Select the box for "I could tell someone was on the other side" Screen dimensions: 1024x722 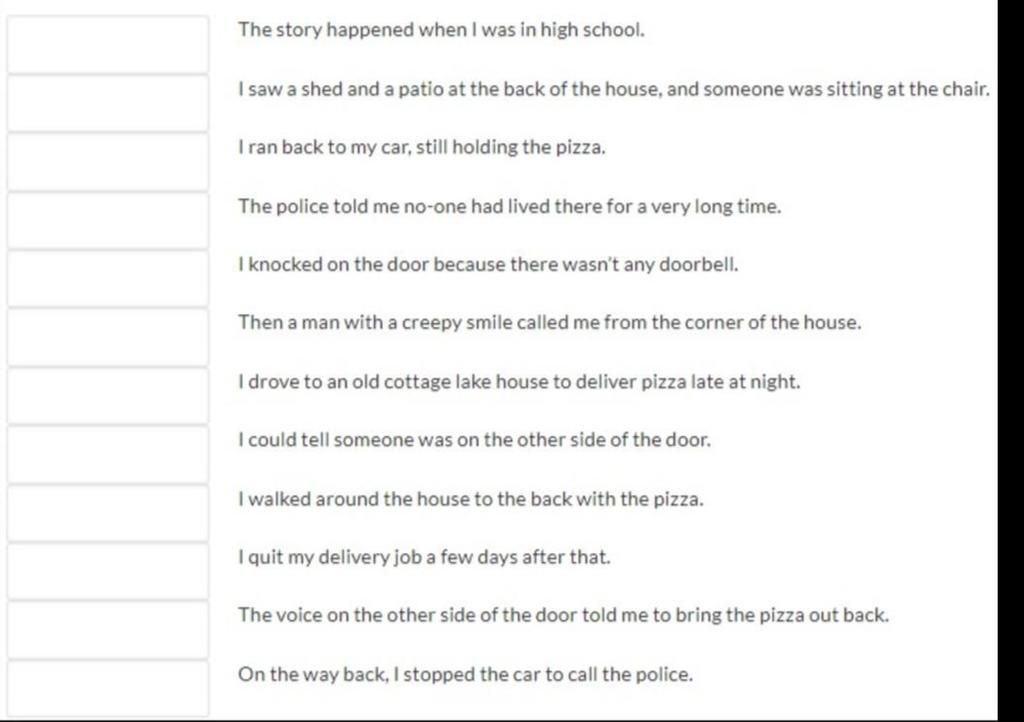108,454
